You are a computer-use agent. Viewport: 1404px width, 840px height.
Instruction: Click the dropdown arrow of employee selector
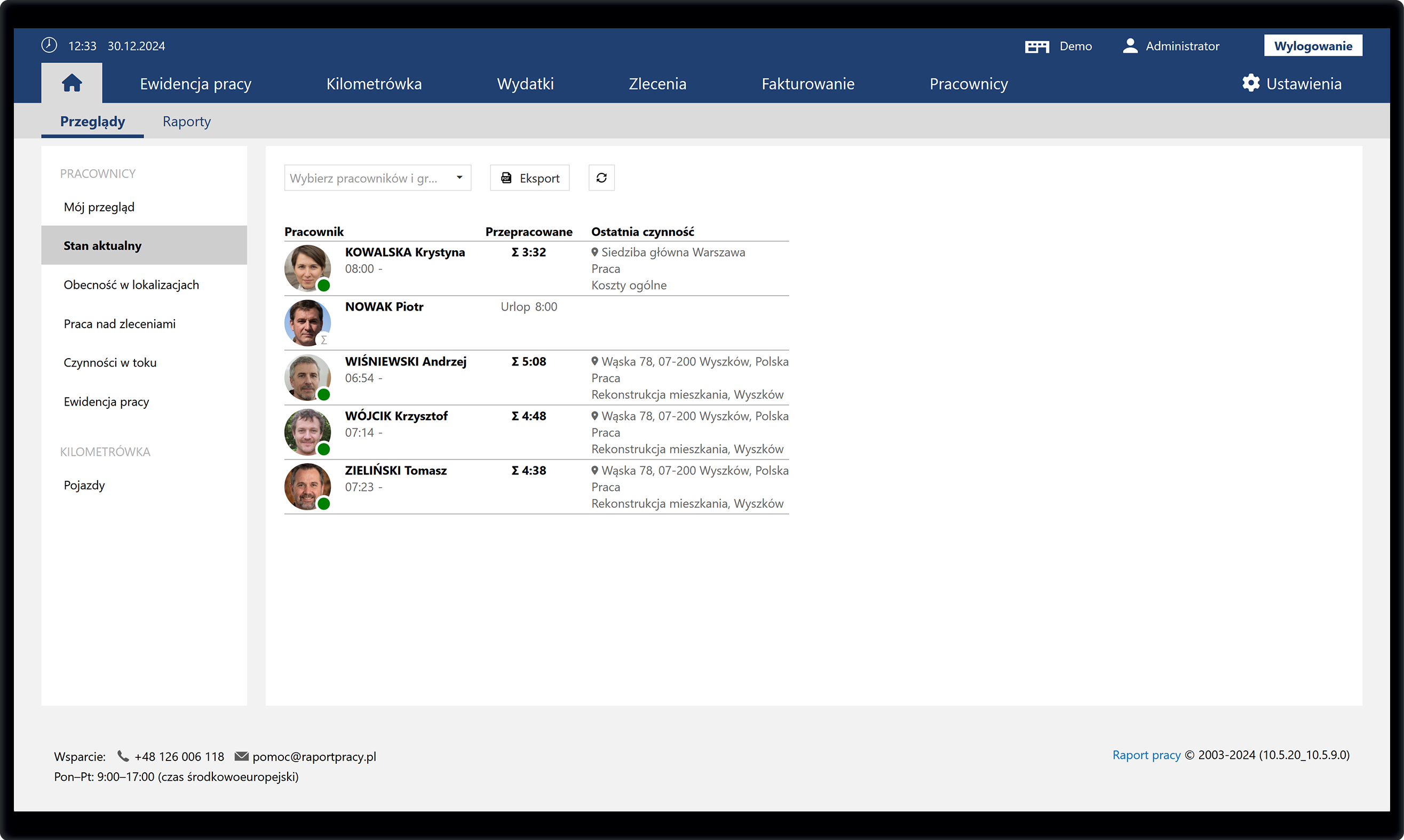(459, 178)
